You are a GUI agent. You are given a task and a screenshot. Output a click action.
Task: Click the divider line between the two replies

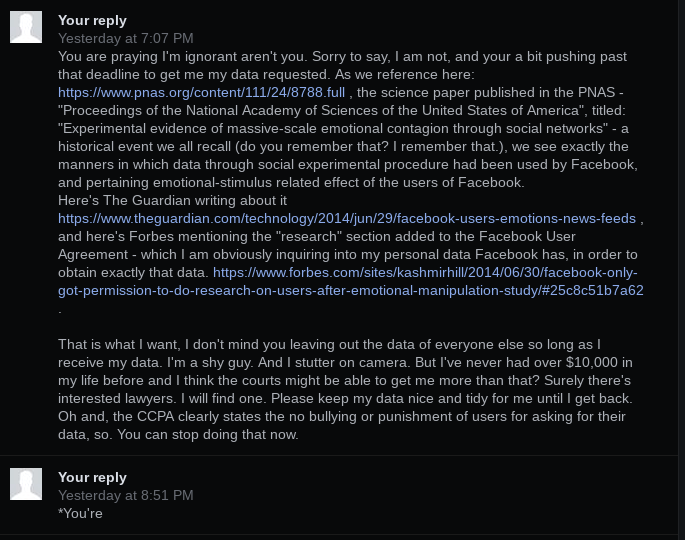(x=339, y=455)
